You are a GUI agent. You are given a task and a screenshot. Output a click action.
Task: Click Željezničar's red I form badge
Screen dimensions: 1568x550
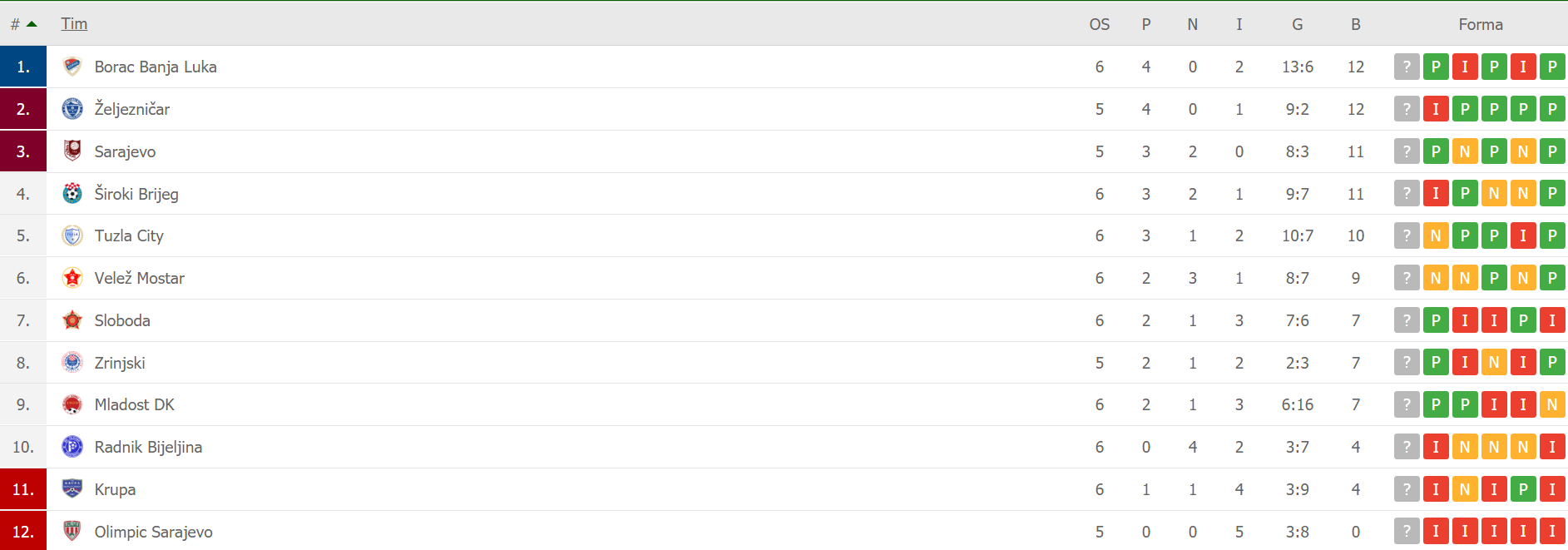[x=1436, y=109]
